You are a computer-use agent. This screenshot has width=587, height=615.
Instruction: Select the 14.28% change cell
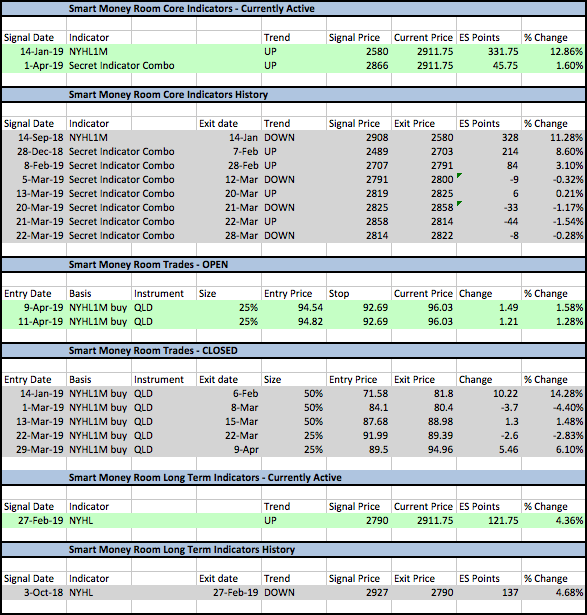pyautogui.click(x=566, y=393)
